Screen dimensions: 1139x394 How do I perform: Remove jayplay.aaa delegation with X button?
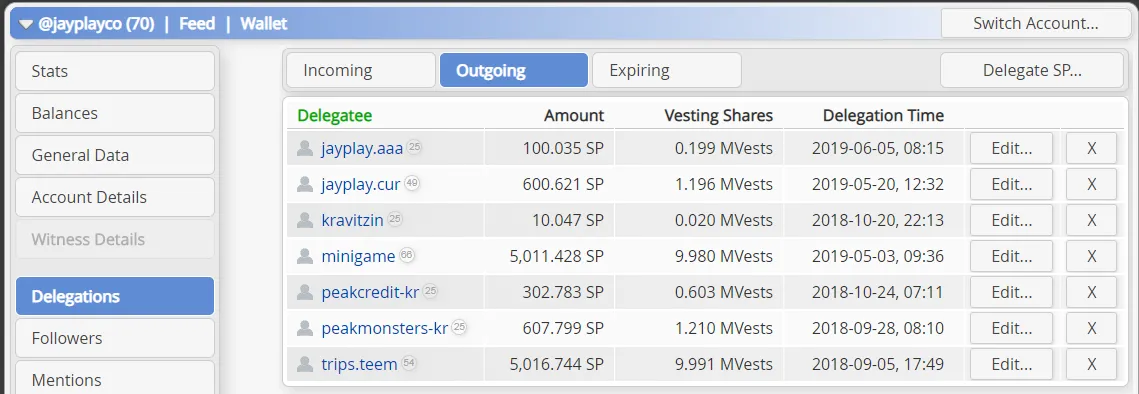tap(1091, 148)
